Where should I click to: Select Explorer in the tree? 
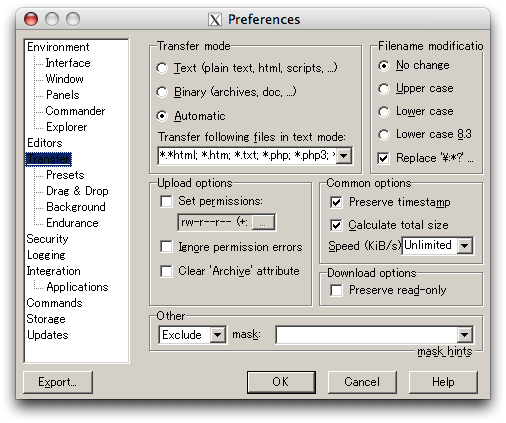tap(66, 127)
